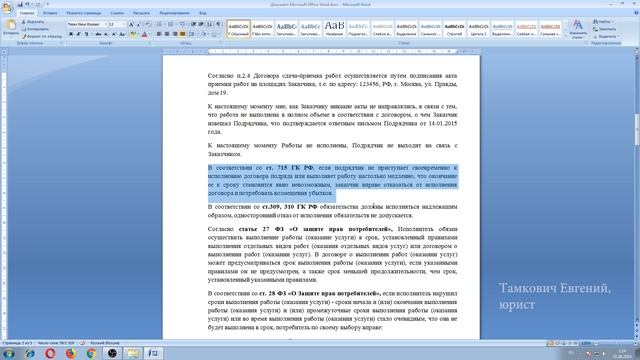
Task: Switch to the Ссылки tab
Action: (x=117, y=13)
